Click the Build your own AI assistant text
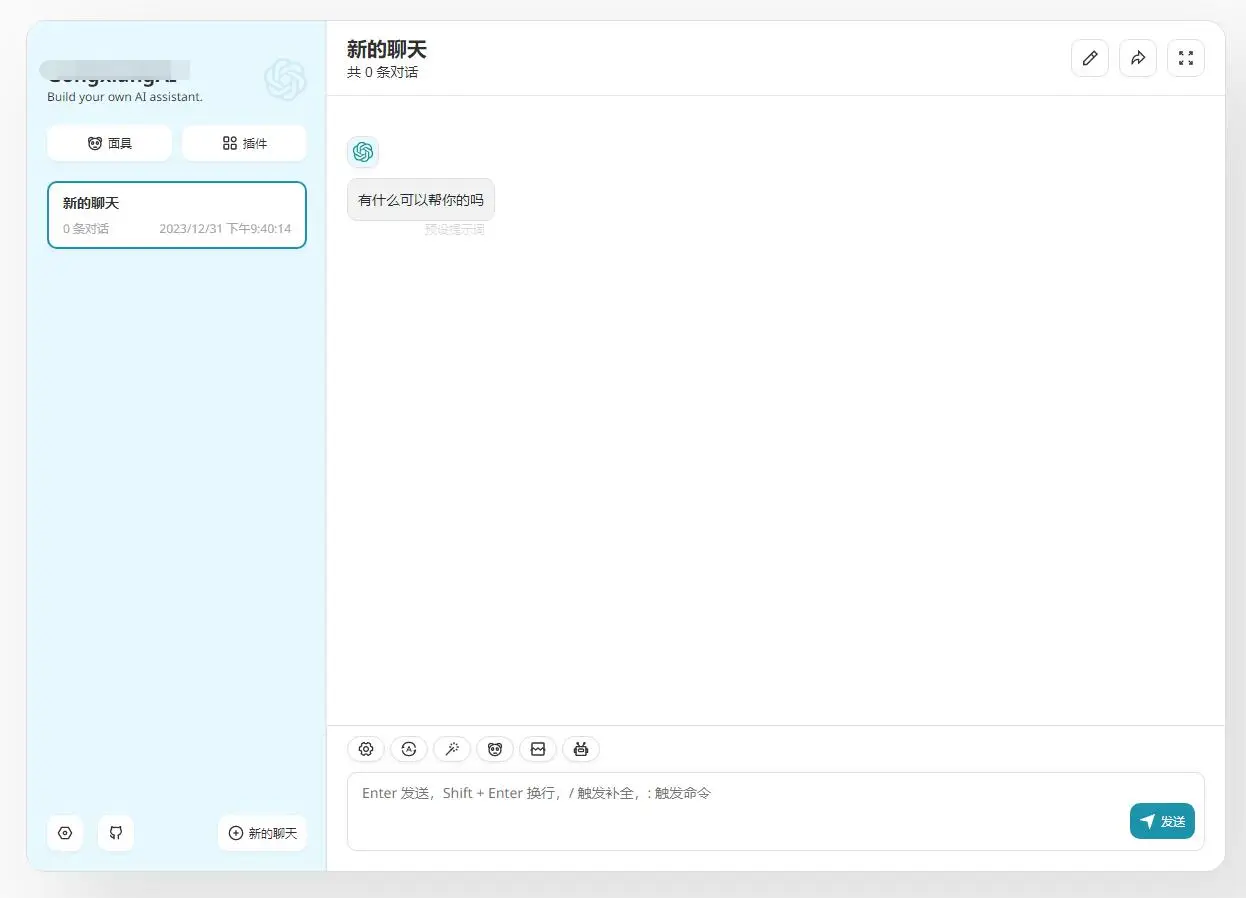The width and height of the screenshot is (1246, 898). [125, 97]
